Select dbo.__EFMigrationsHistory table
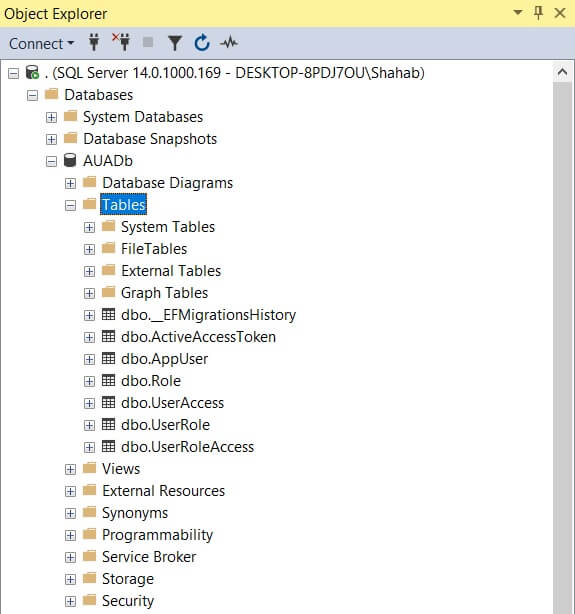 (208, 315)
